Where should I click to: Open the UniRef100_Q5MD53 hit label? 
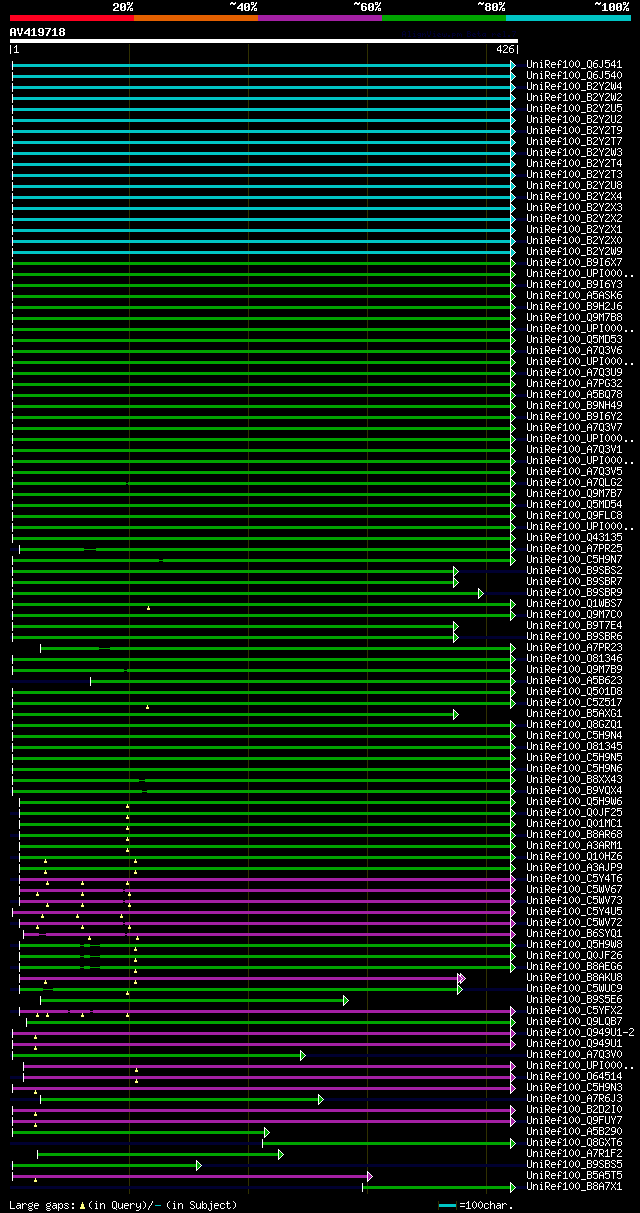click(x=574, y=339)
